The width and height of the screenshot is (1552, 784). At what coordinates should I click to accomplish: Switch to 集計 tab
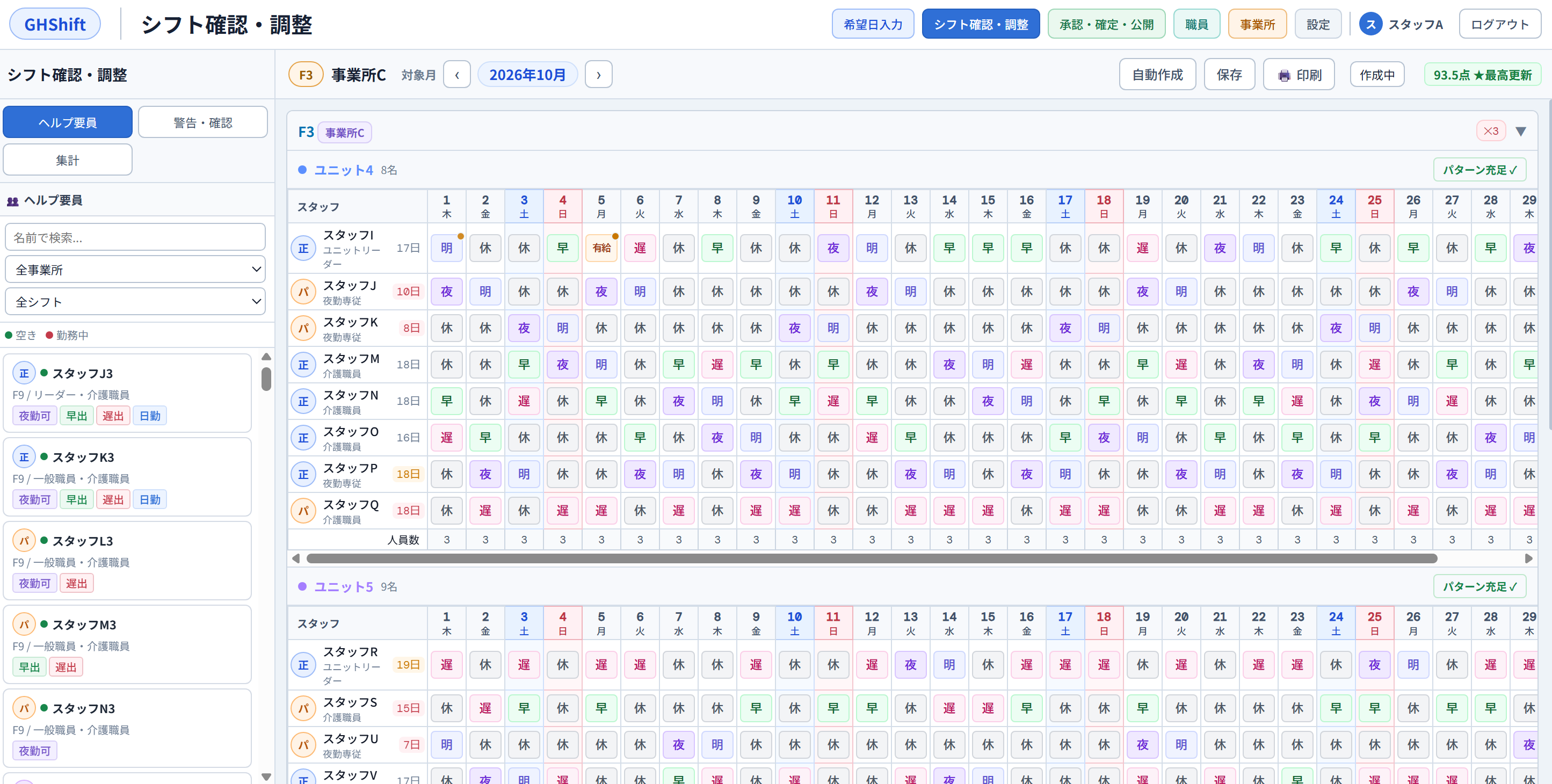pyautogui.click(x=68, y=159)
